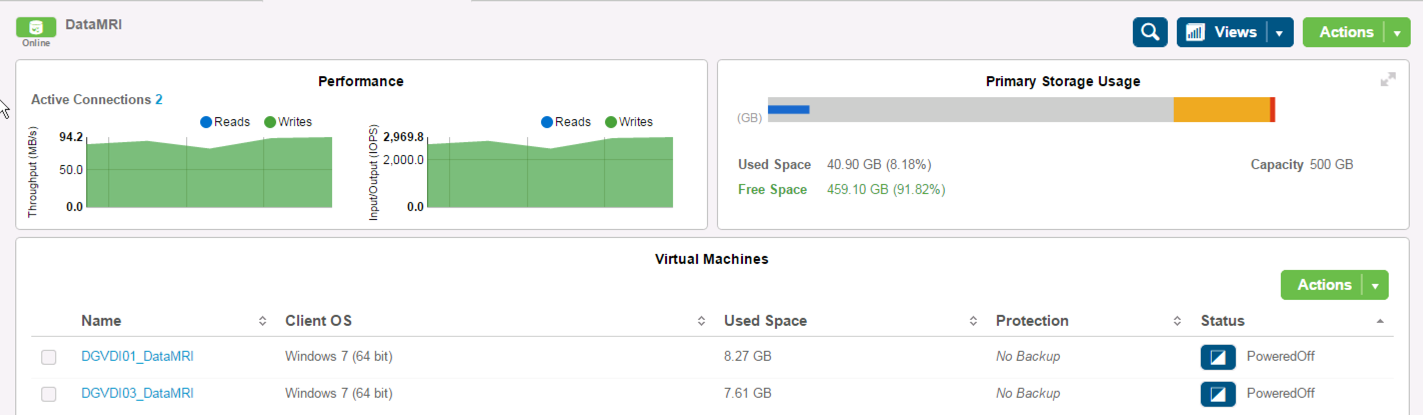
Task: Click the magnifier search icon button
Action: (1150, 32)
